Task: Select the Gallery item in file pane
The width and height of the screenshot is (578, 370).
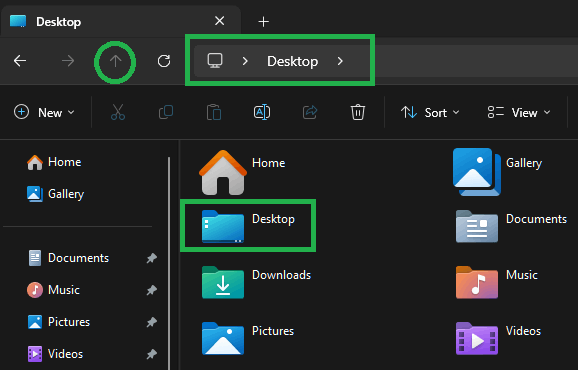Action: tap(498, 172)
